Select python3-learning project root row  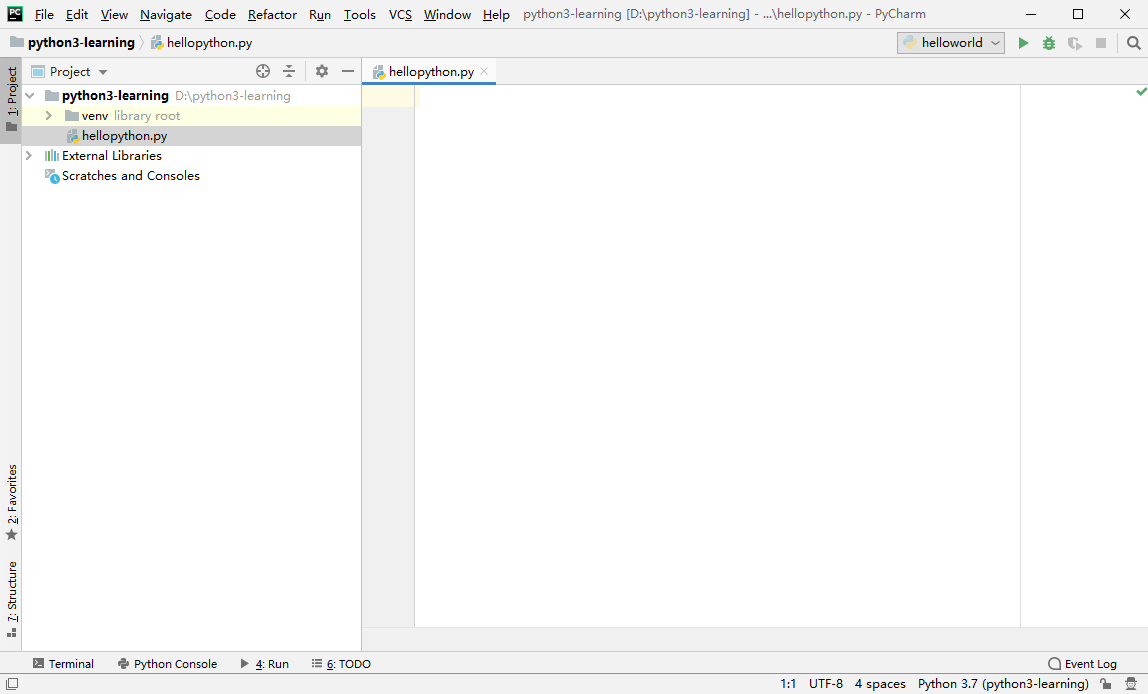(x=191, y=96)
